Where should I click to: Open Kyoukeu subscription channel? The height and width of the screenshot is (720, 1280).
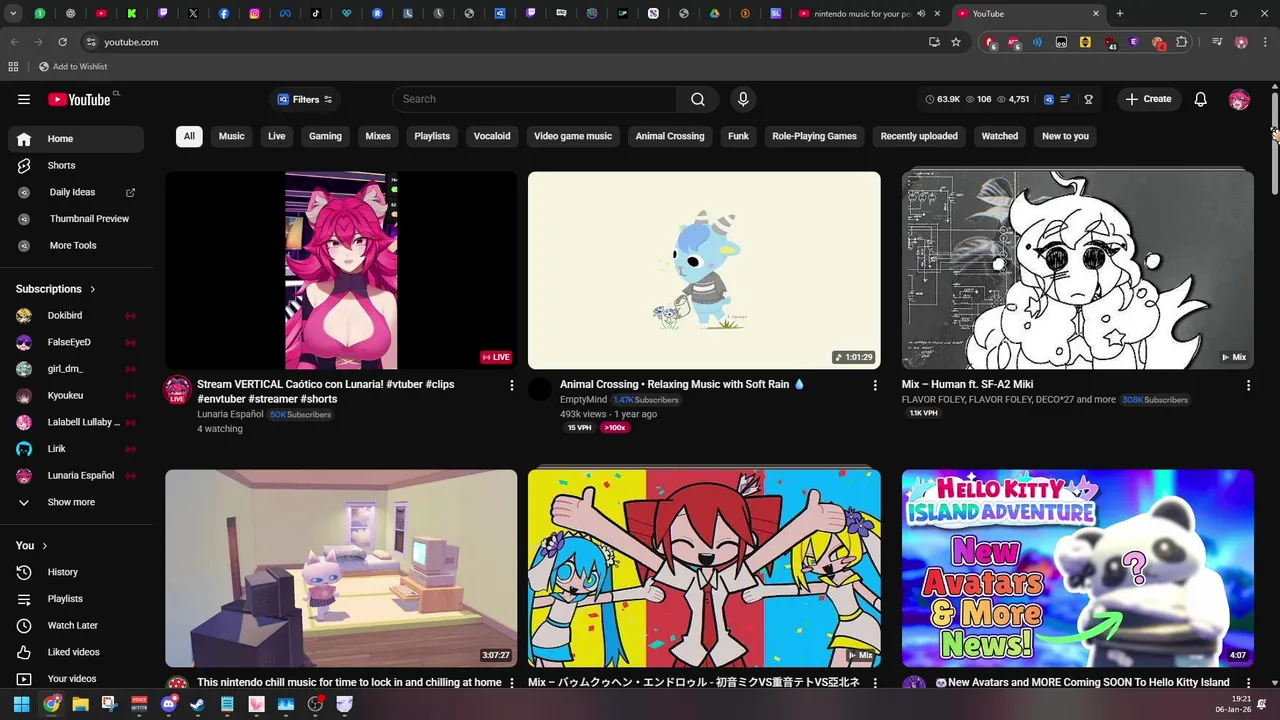tap(75, 396)
